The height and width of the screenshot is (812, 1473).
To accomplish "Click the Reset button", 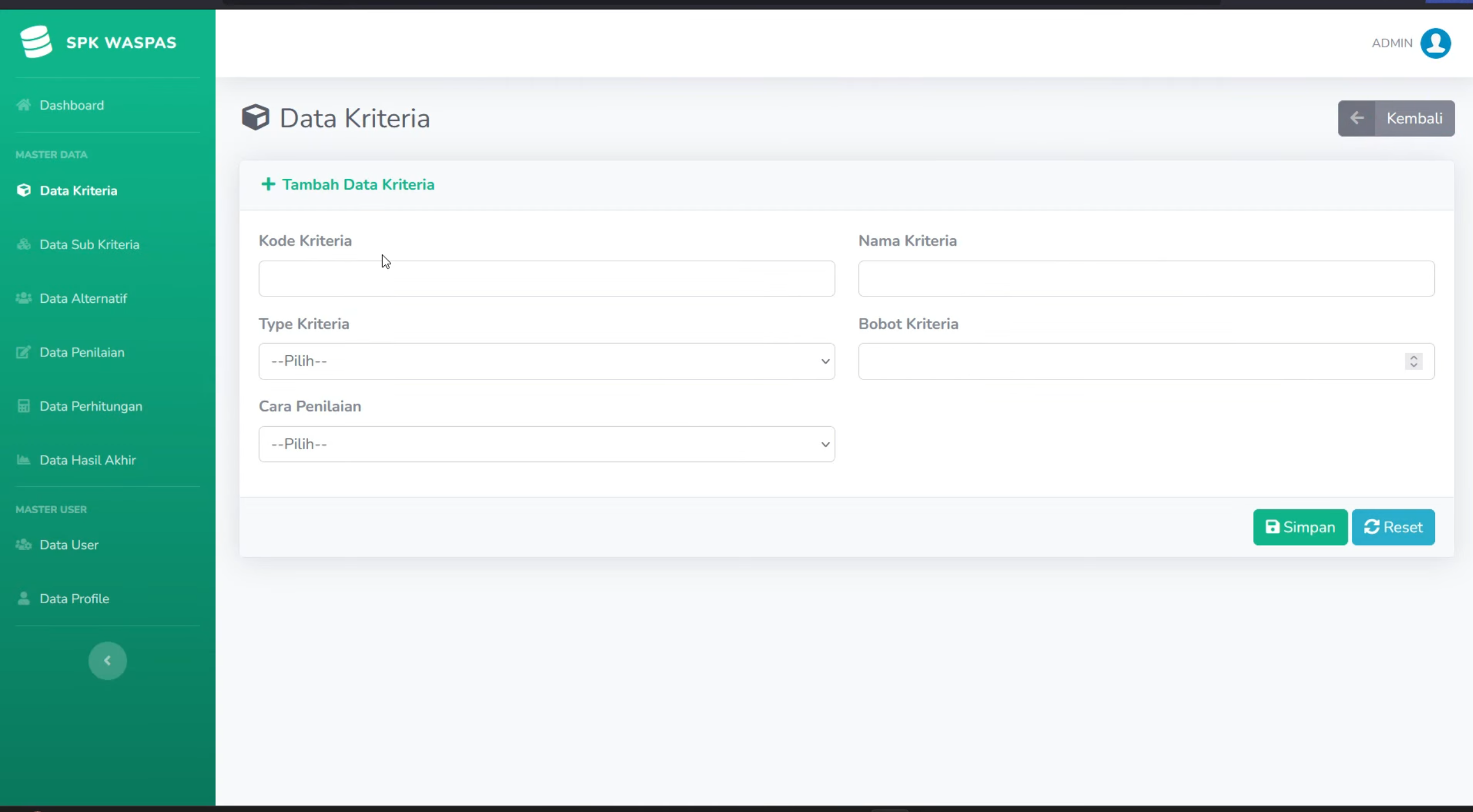I will [1393, 527].
